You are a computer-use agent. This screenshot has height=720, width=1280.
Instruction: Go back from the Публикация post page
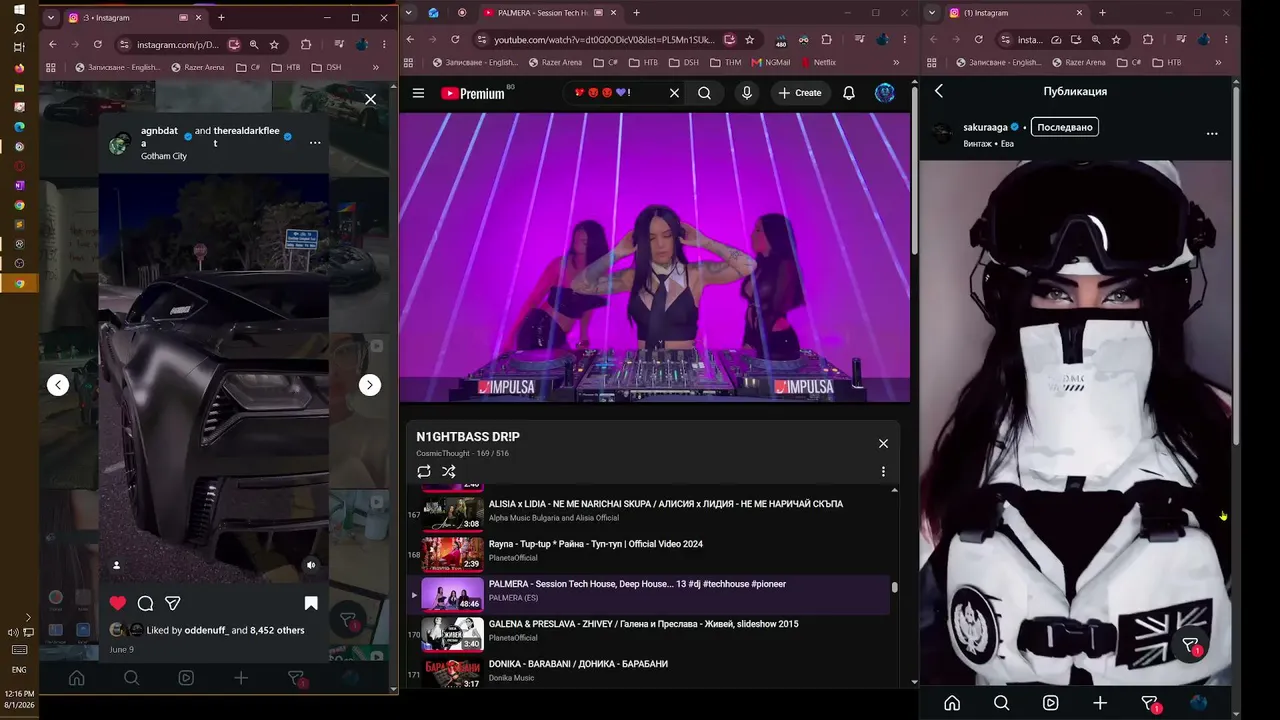point(939,91)
